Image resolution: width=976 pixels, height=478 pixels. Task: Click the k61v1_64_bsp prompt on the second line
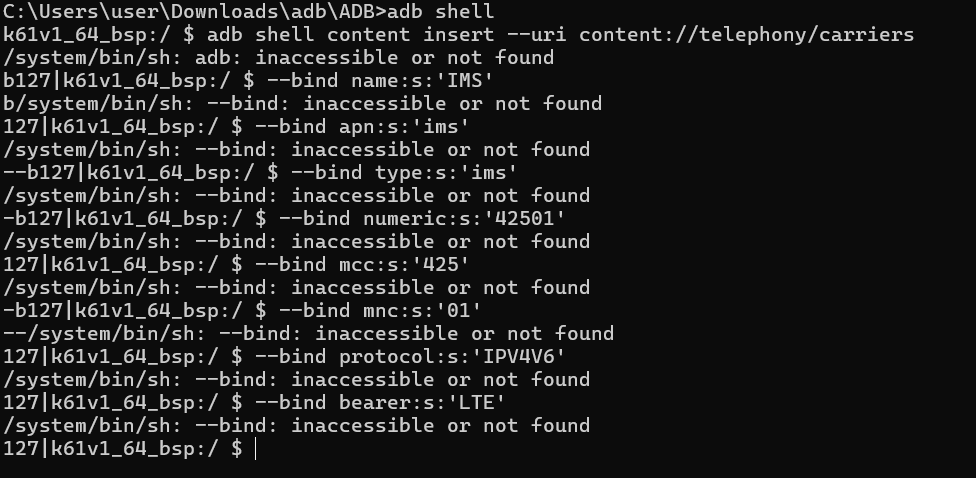coord(93,34)
